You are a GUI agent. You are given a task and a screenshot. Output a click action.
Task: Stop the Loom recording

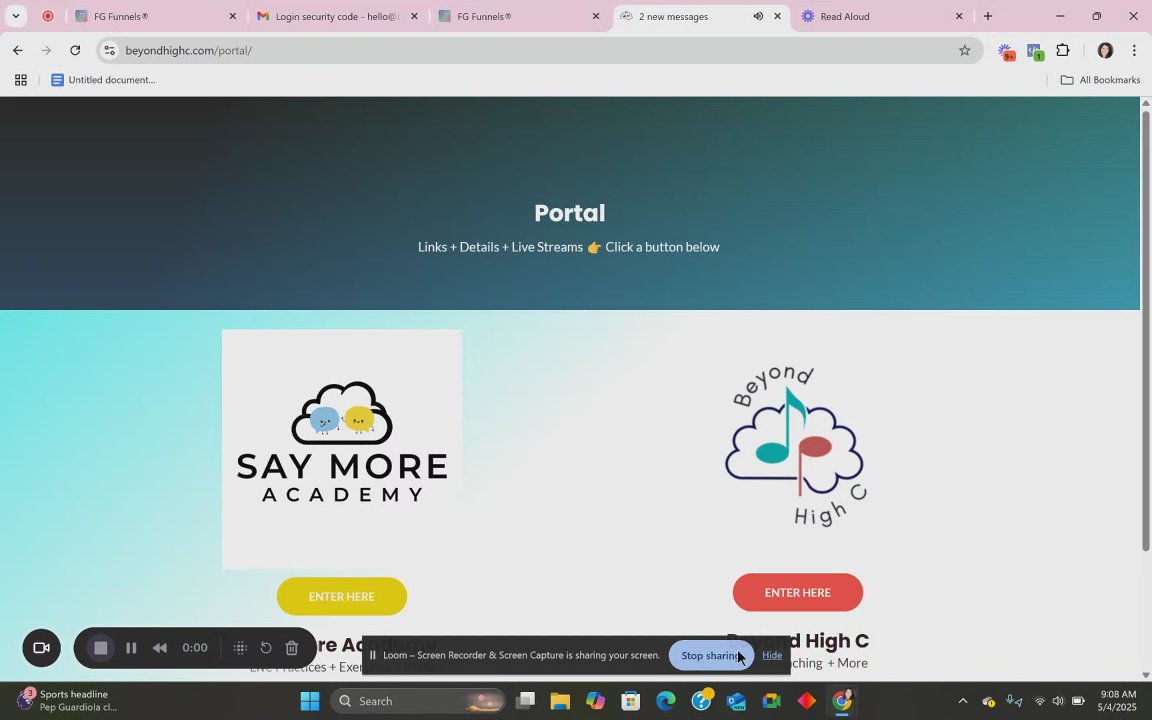pyautogui.click(x=101, y=648)
